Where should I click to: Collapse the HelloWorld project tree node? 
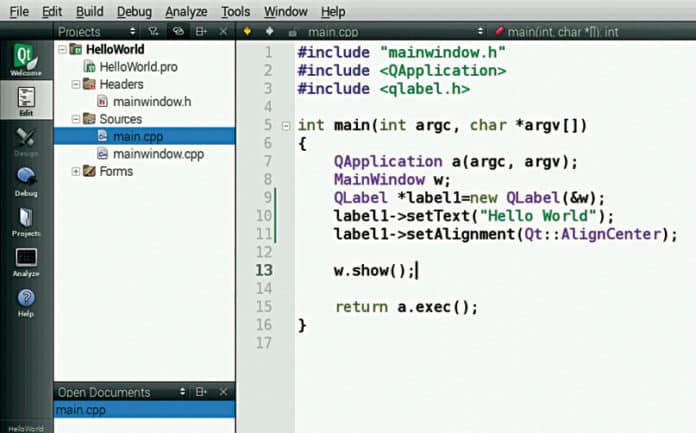coord(63,49)
